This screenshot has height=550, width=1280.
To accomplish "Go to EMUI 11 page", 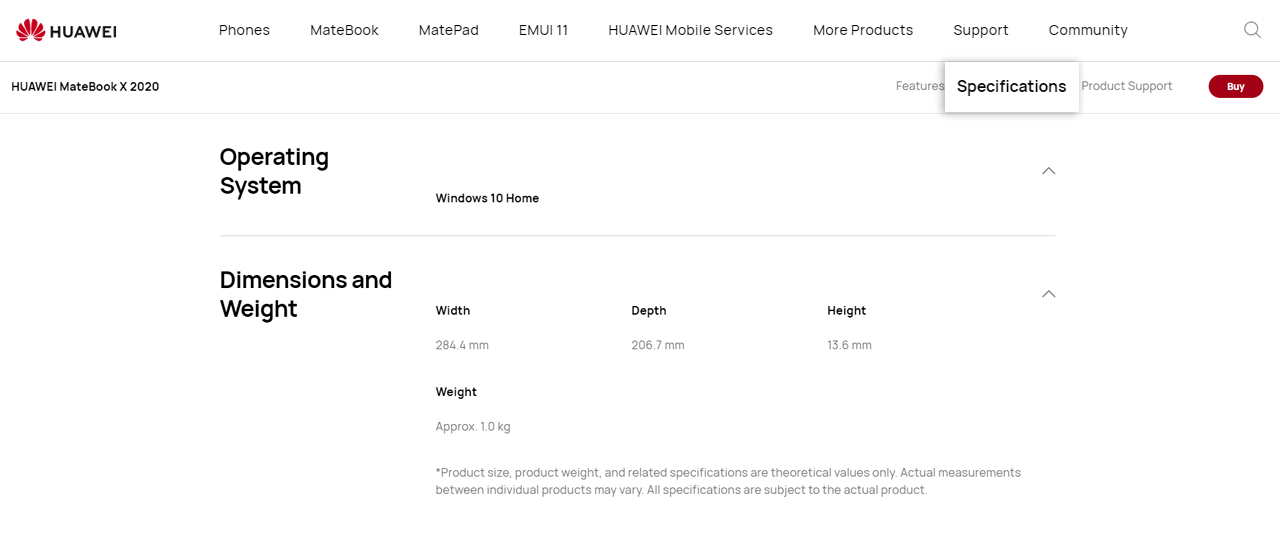I will click(543, 30).
